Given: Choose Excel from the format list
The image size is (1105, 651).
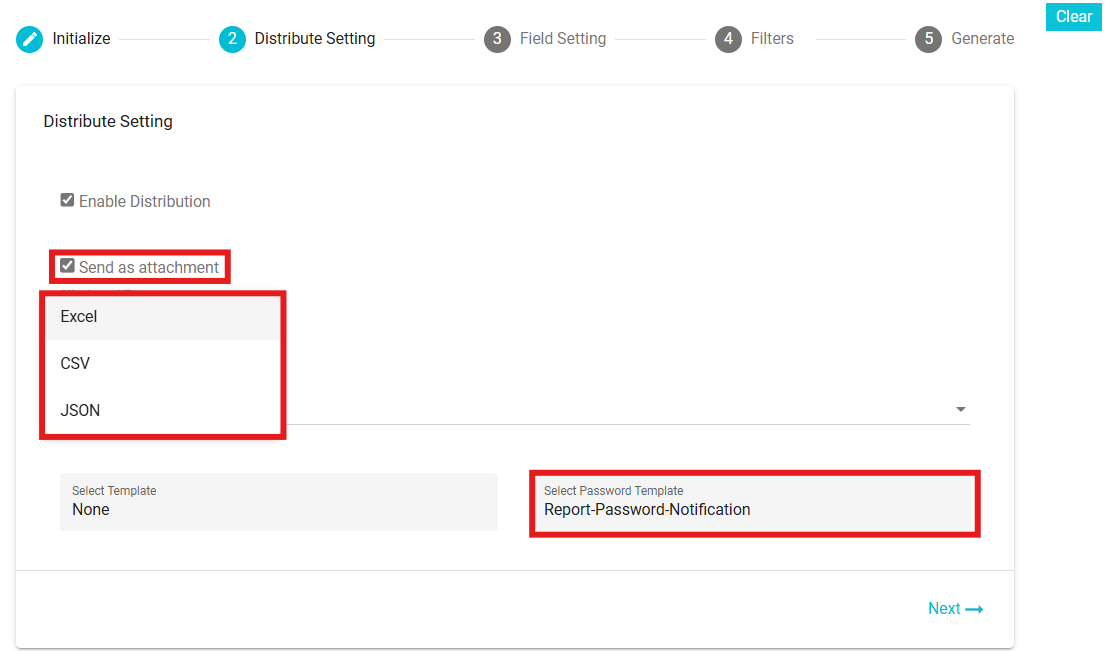Looking at the screenshot, I should (163, 317).
